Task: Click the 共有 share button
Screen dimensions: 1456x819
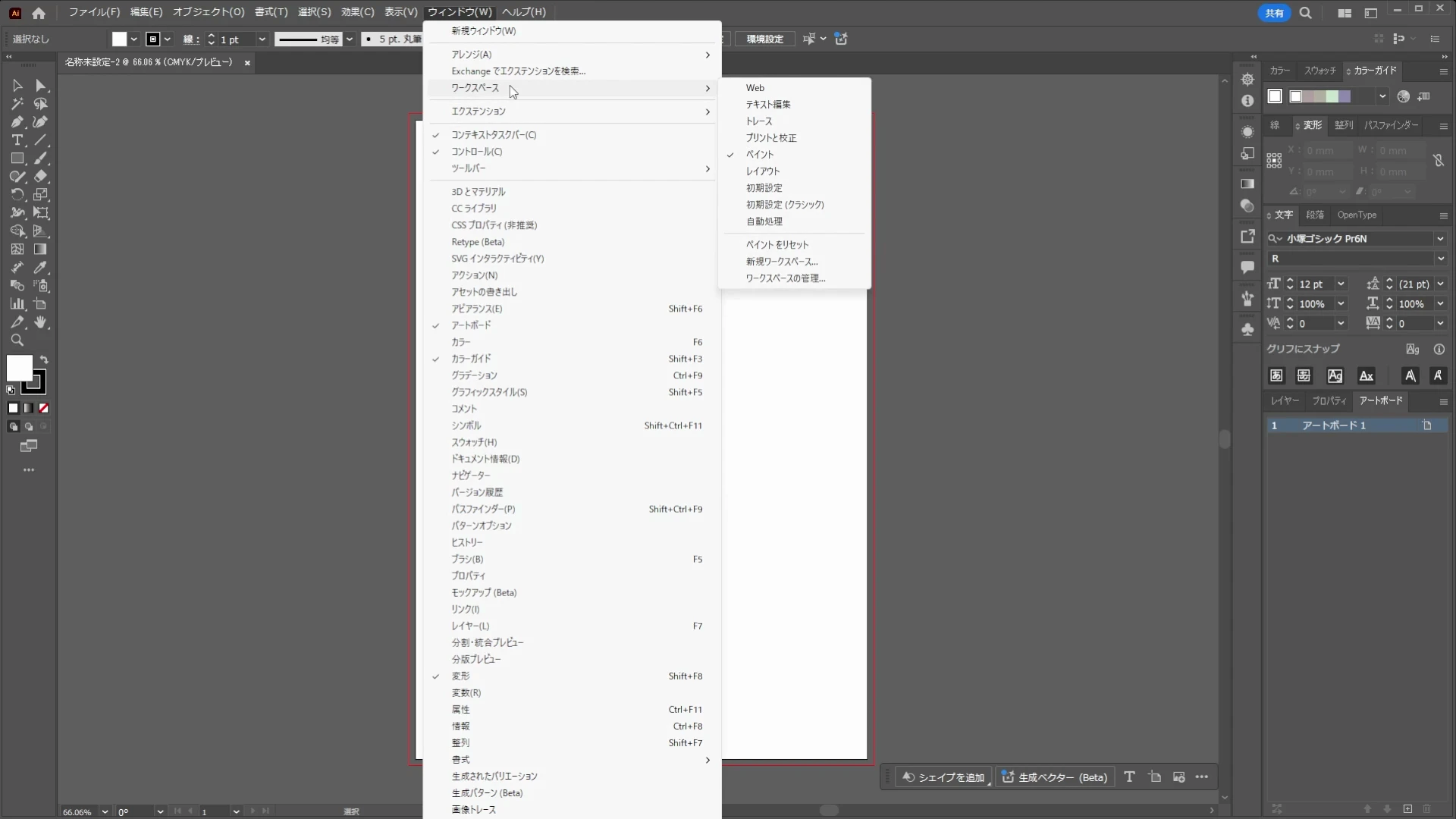Action: [x=1274, y=13]
